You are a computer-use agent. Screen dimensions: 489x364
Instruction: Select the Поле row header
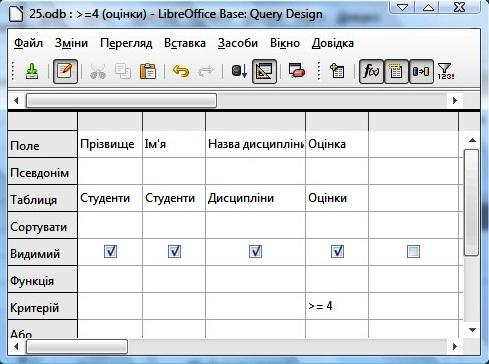(x=42, y=144)
